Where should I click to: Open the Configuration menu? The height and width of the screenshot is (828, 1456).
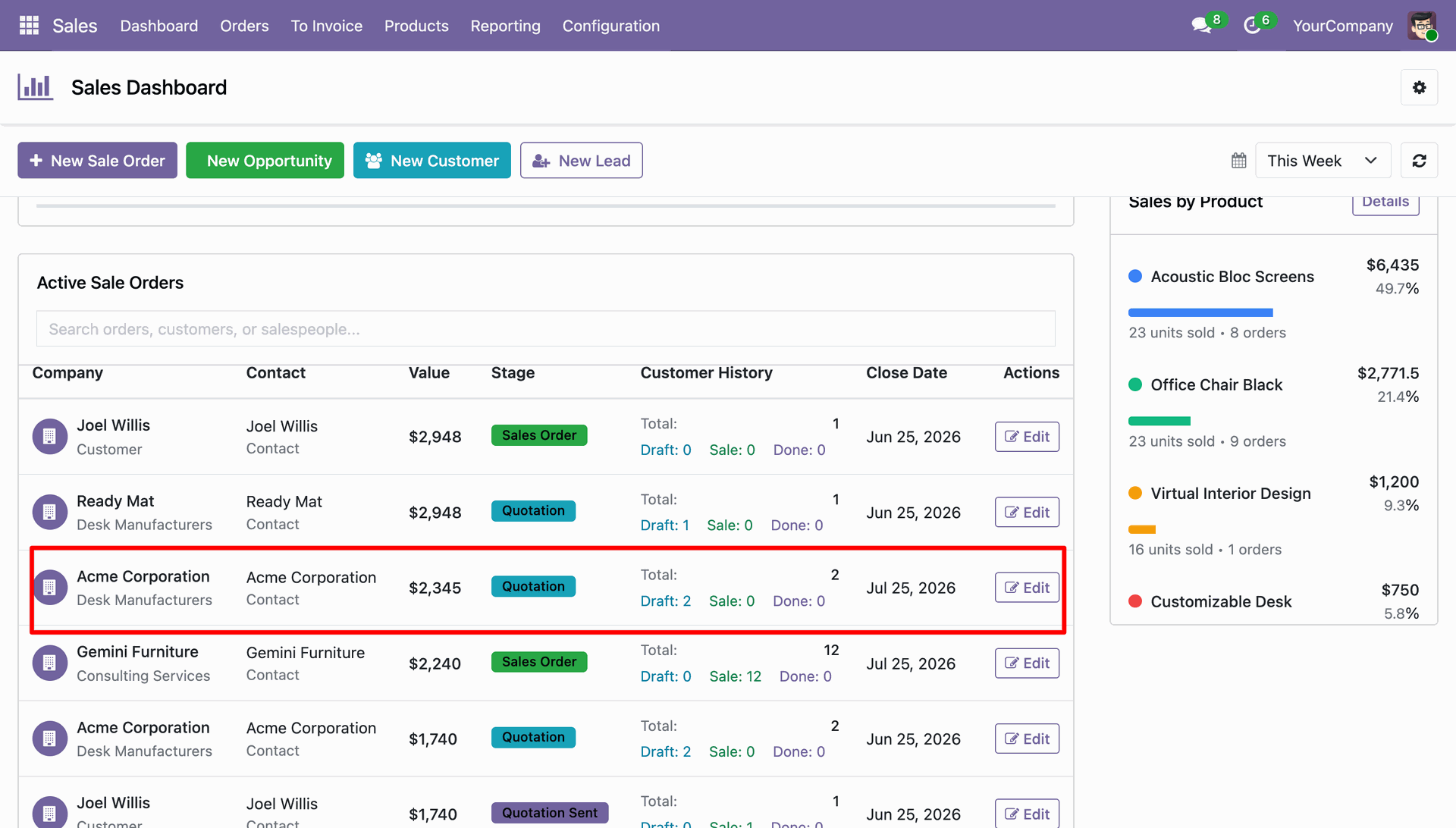(611, 26)
